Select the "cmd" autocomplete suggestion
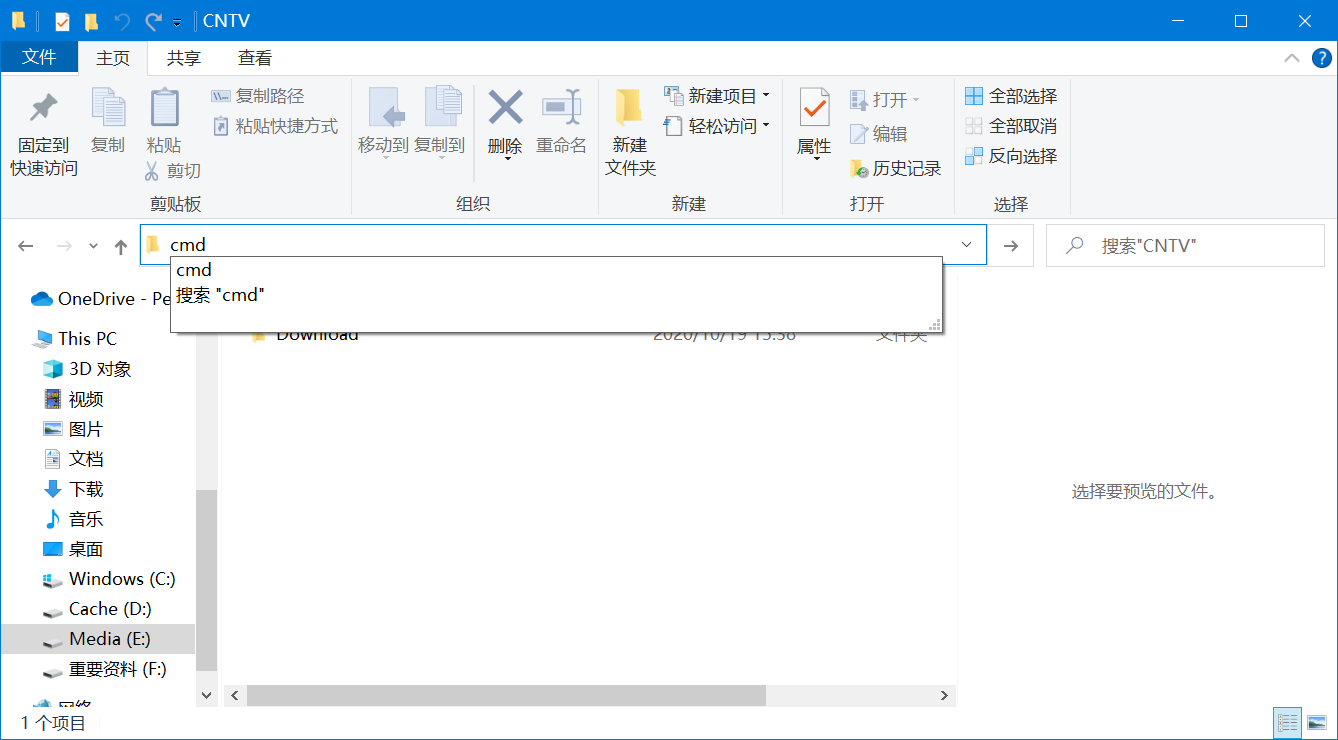 tap(194, 270)
